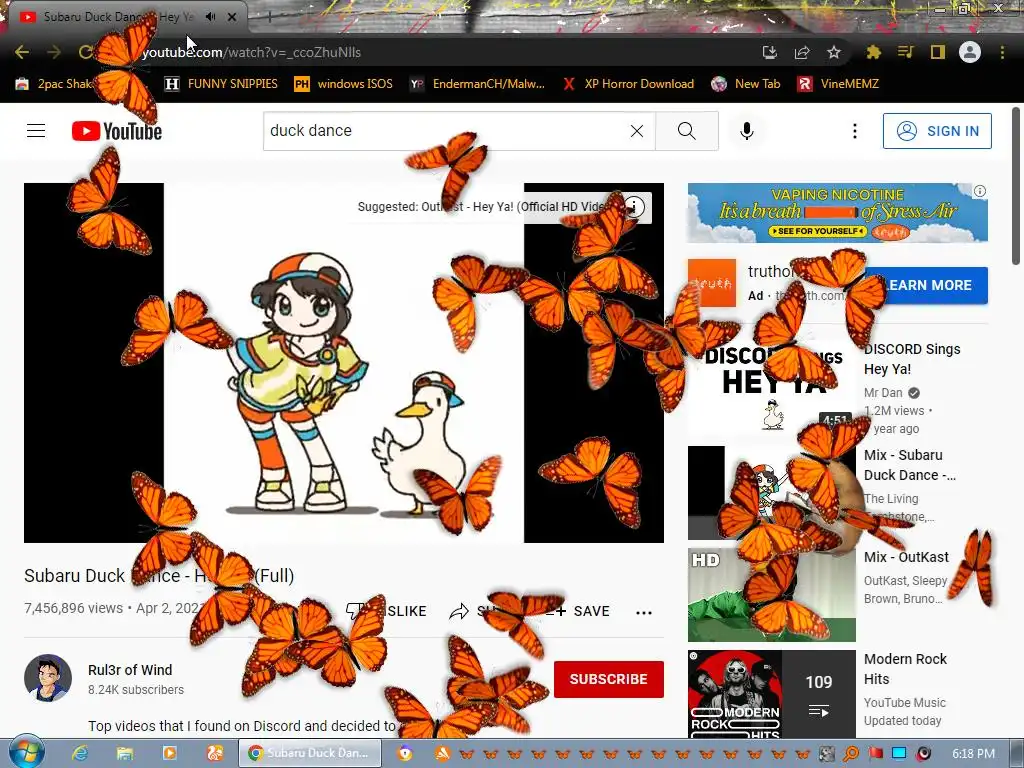Open Windows Explorer folder in taskbar
This screenshot has width=1024, height=768.
tap(125, 754)
